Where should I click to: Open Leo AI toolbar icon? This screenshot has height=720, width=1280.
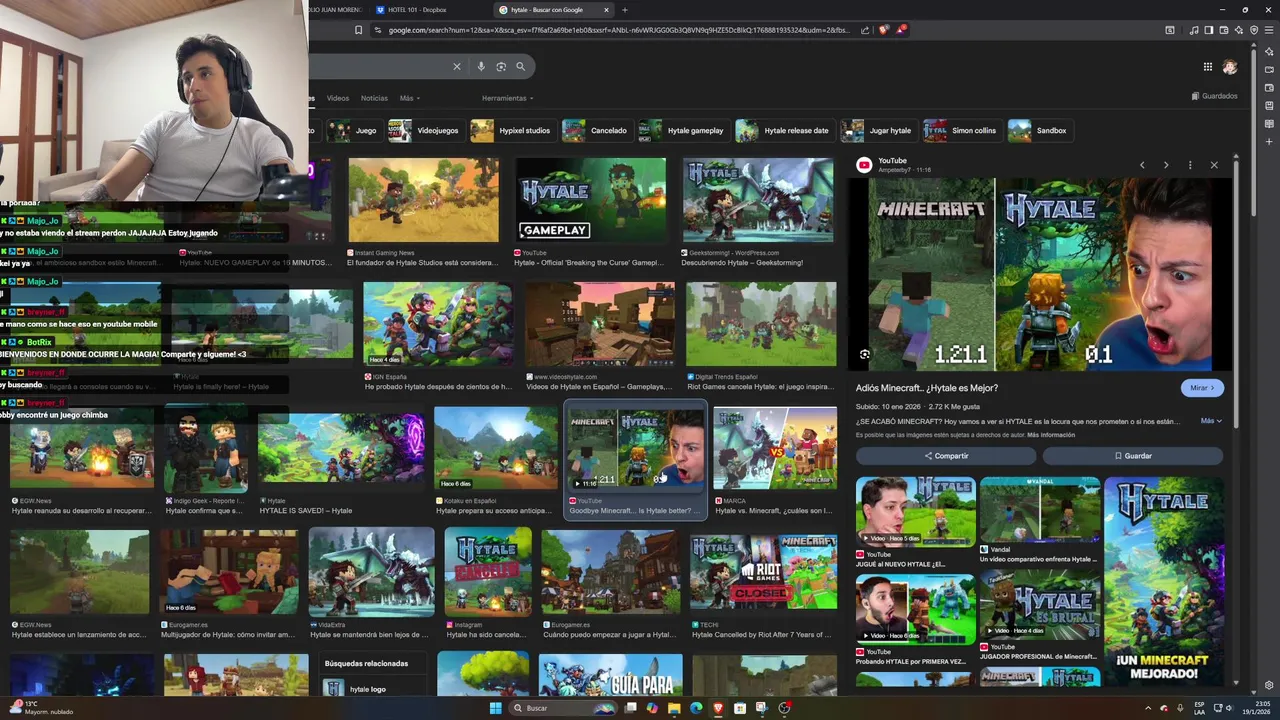[1239, 30]
